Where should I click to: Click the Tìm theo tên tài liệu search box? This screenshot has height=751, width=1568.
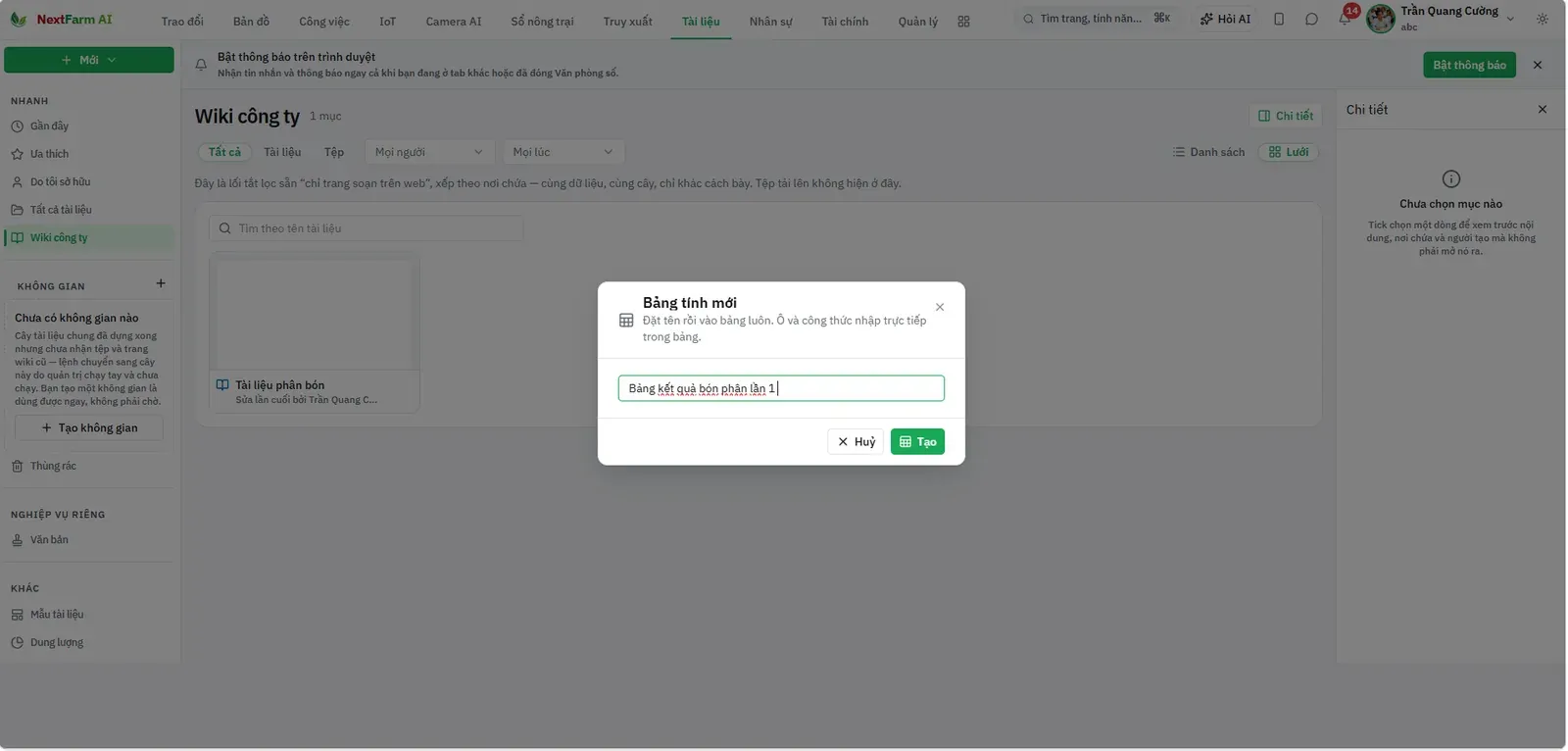coord(367,228)
